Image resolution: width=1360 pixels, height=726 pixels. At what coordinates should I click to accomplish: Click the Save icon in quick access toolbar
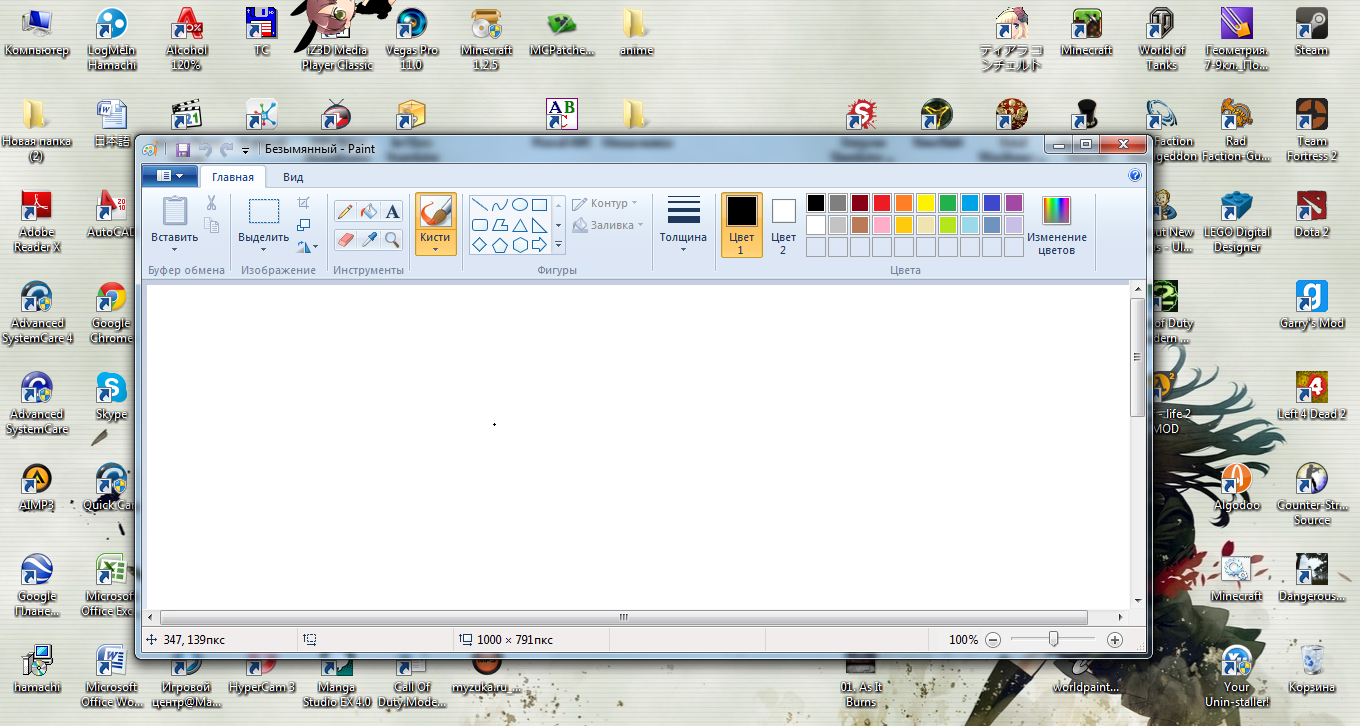pos(183,149)
